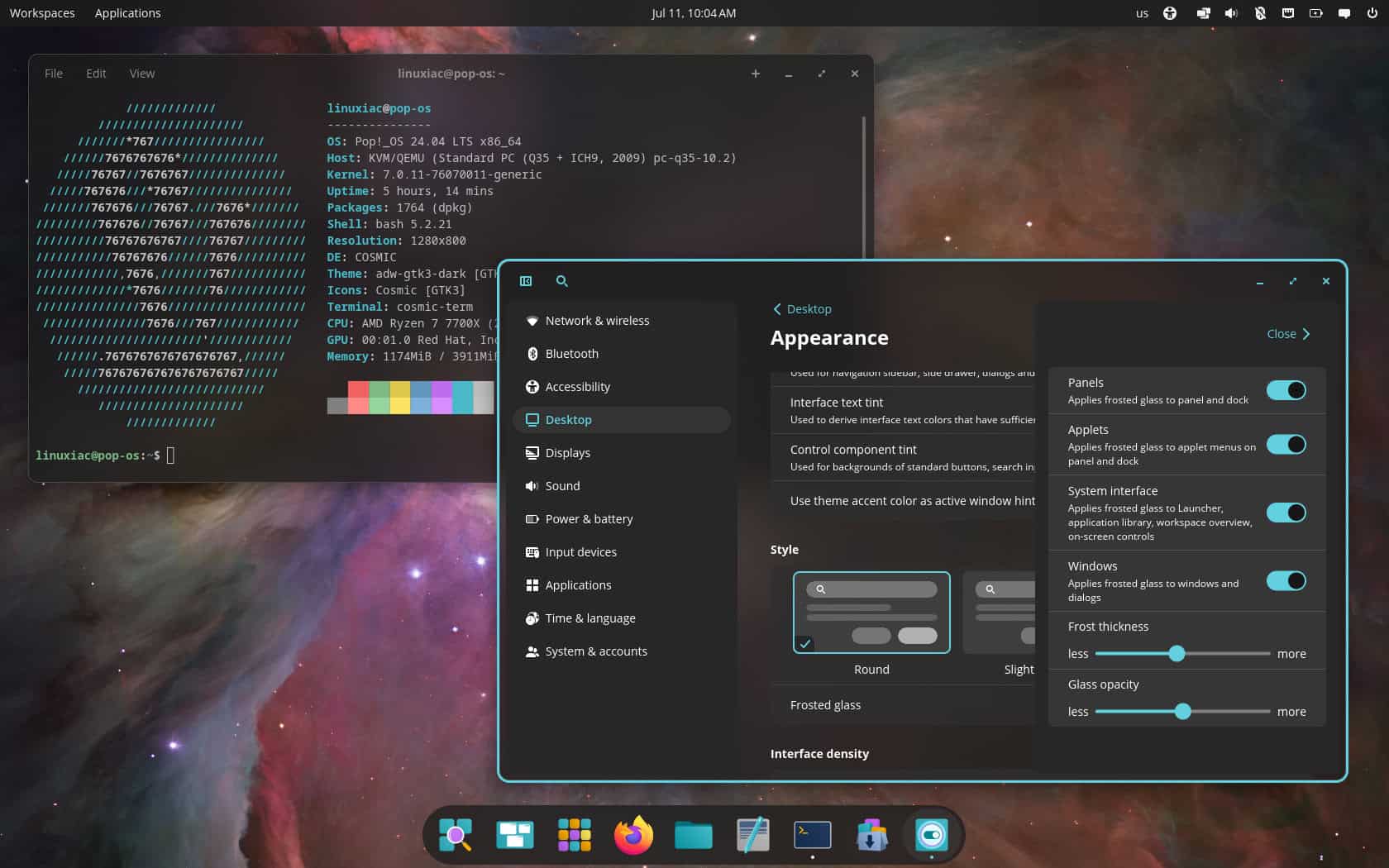Image resolution: width=1389 pixels, height=868 pixels.
Task: Open System & accounts settings page
Action: click(x=622, y=651)
